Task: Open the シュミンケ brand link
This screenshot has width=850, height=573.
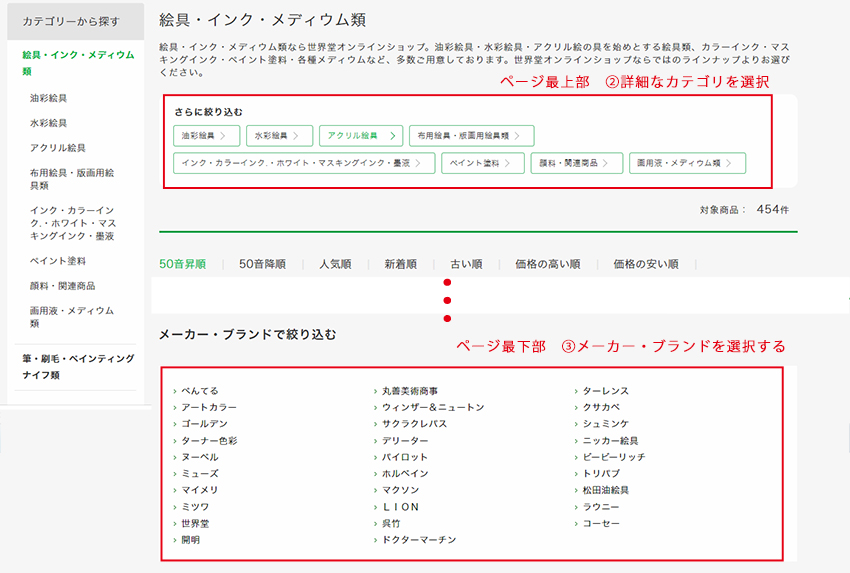Action: tap(606, 423)
